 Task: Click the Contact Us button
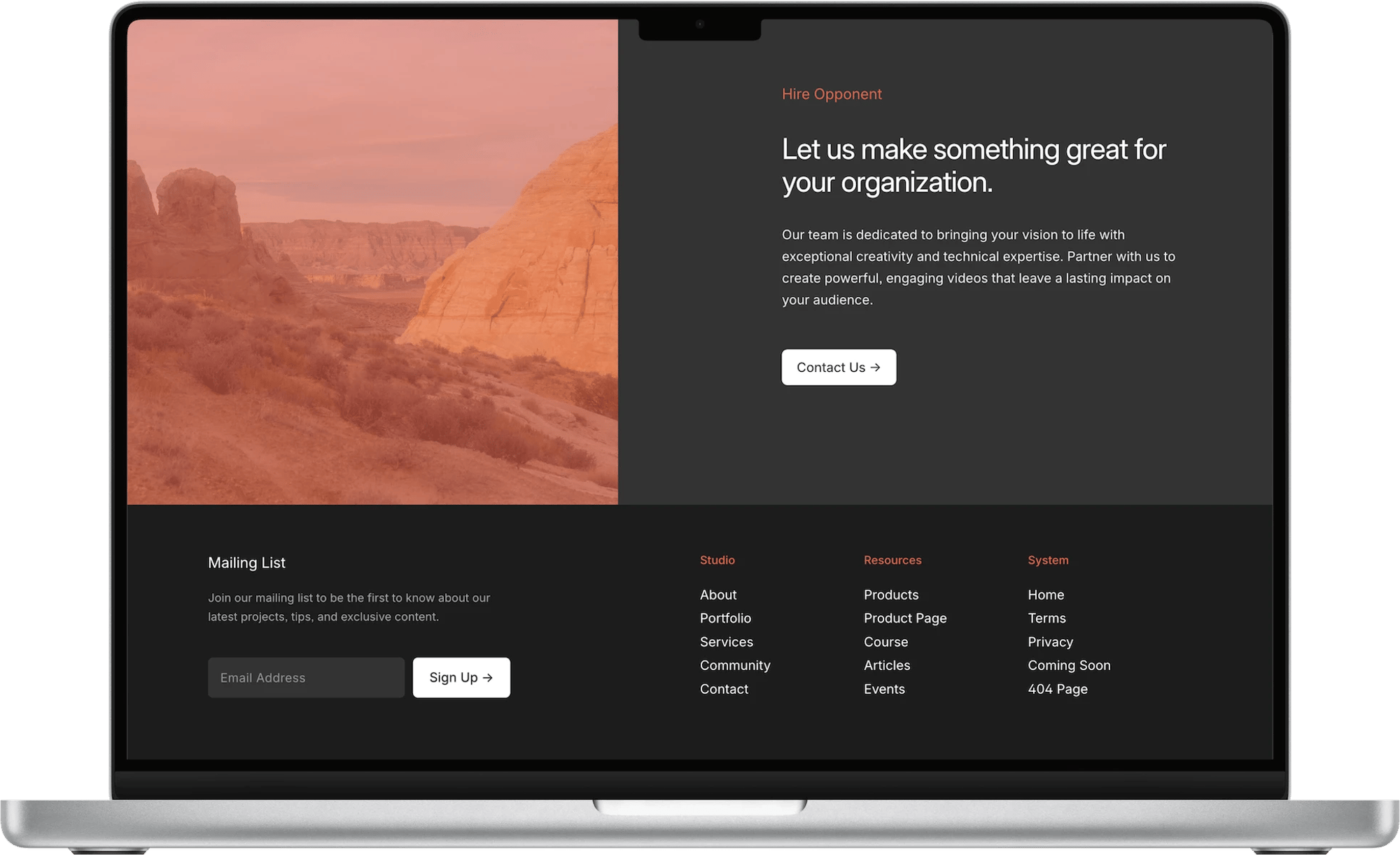click(839, 367)
